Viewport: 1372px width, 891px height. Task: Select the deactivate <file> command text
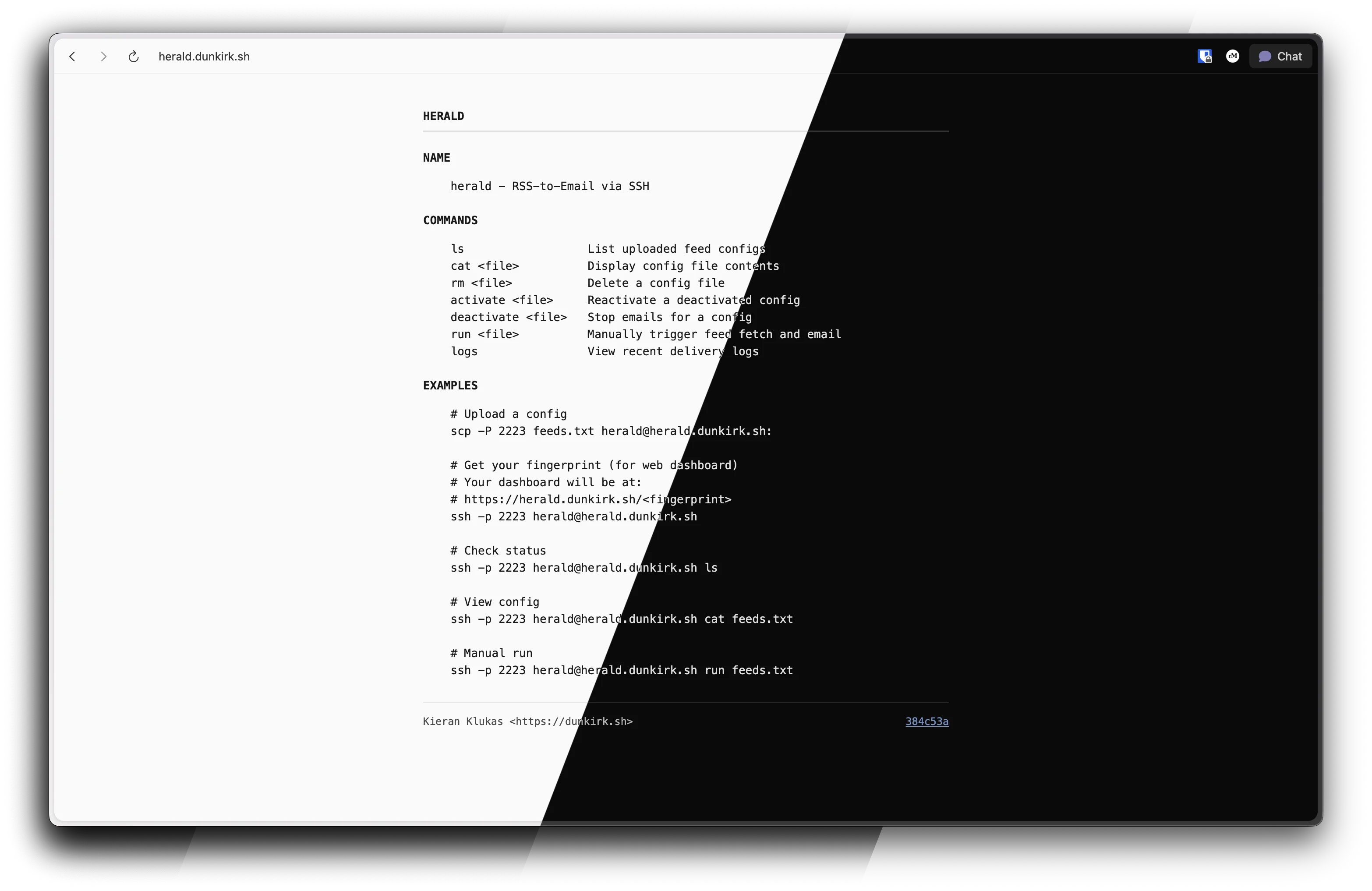click(x=509, y=317)
